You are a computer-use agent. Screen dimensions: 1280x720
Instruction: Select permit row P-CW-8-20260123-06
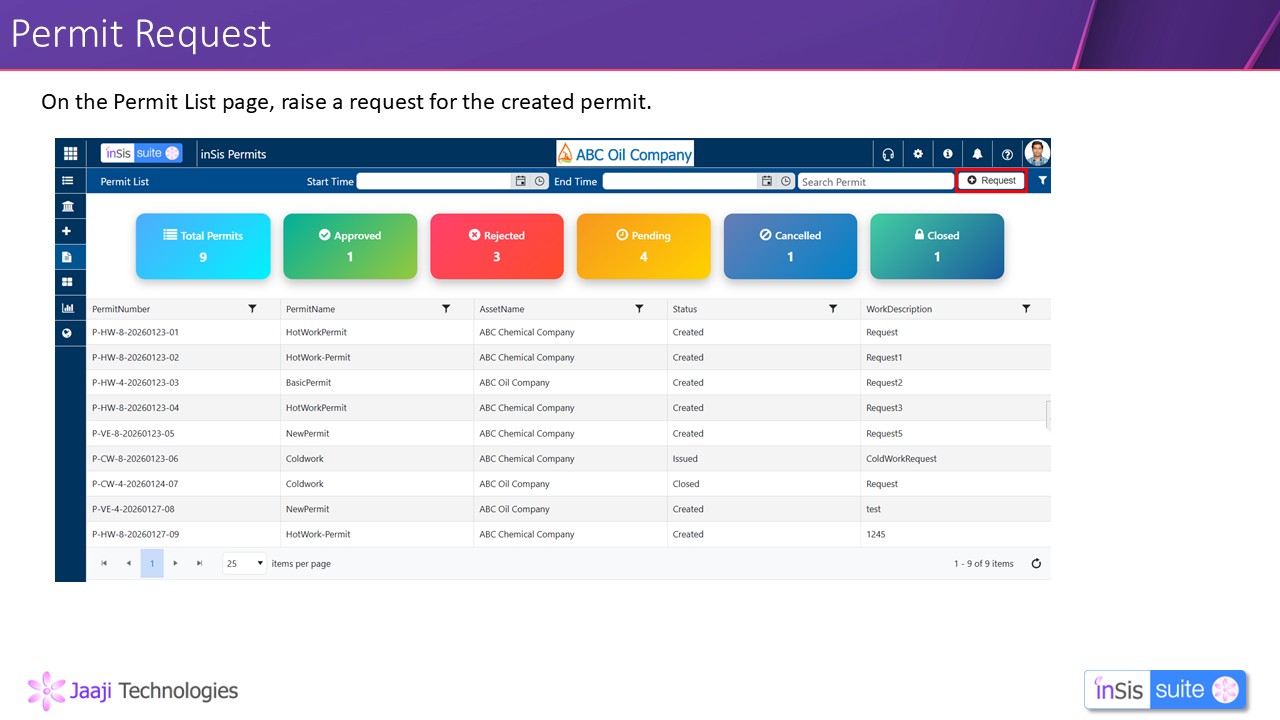click(135, 459)
